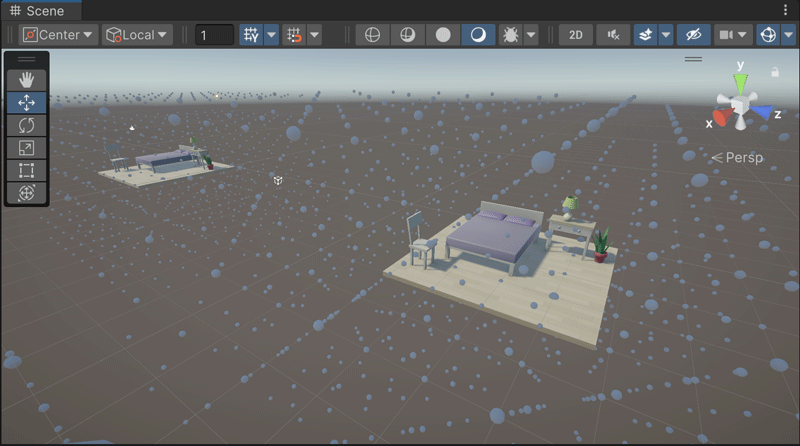This screenshot has width=800, height=446.
Task: Select the Move tool
Action: click(x=26, y=102)
